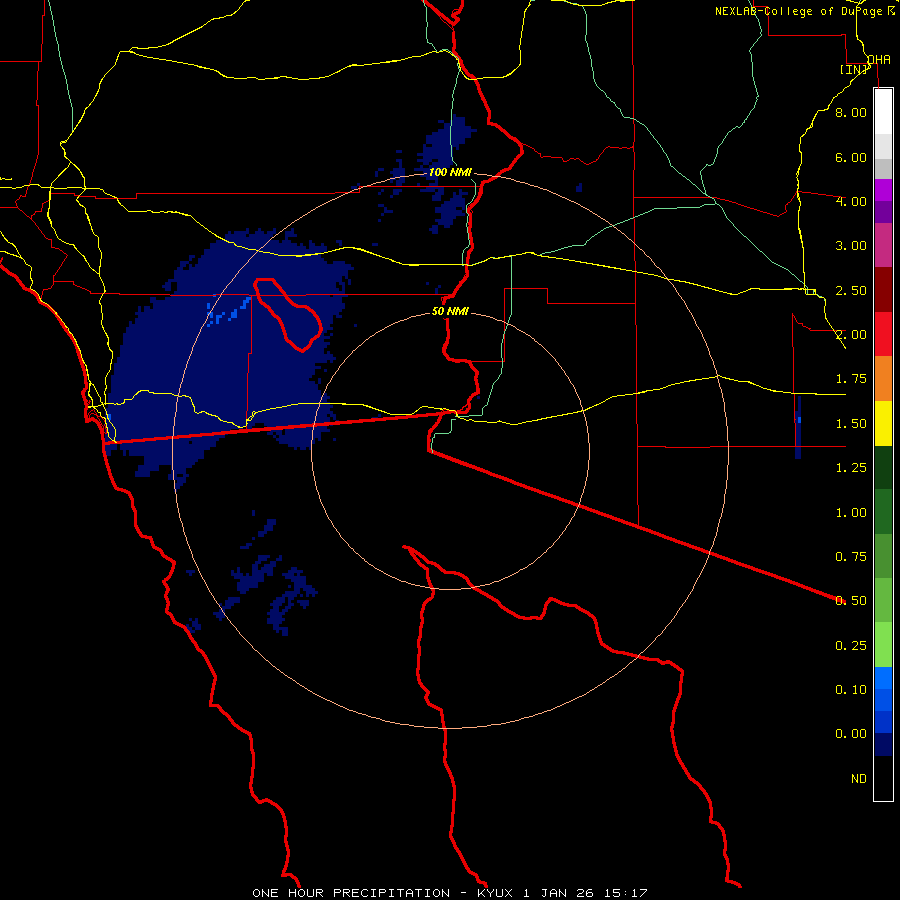Pick the navy blue legend swatch
This screenshot has height=900, width=900.
883,744
